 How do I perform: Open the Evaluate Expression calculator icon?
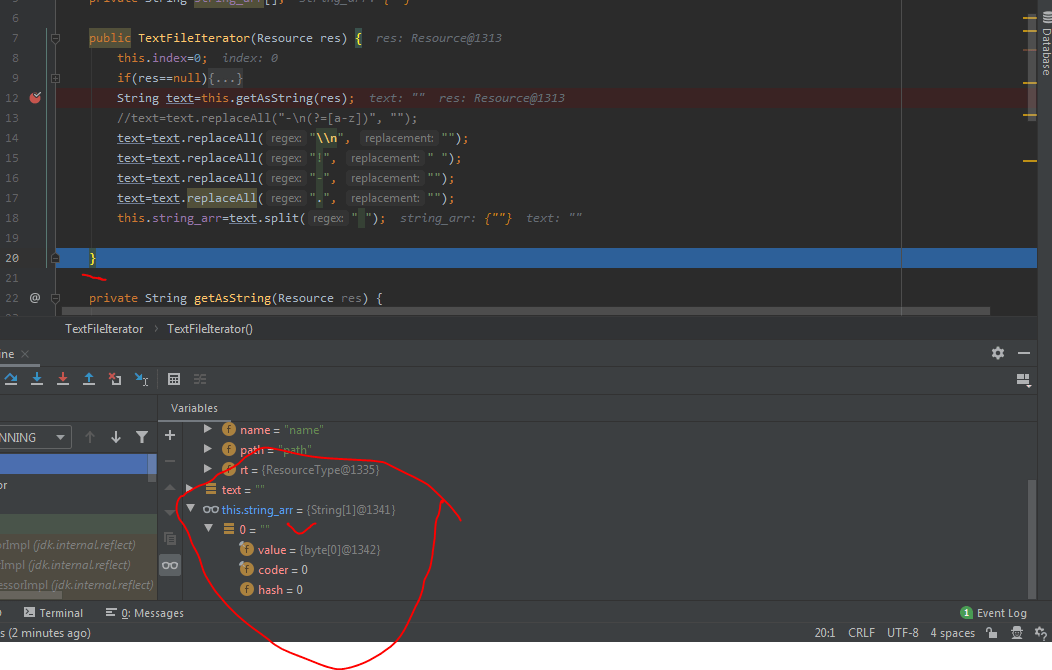(x=174, y=379)
